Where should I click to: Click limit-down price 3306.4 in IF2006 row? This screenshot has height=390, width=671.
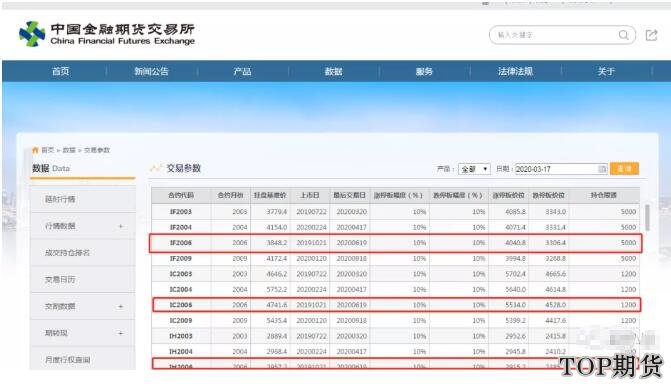[x=555, y=243]
